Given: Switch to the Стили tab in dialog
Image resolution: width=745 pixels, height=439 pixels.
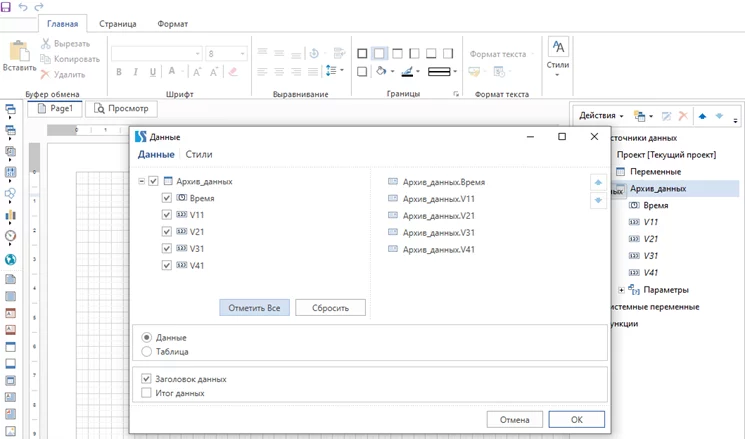Looking at the screenshot, I should pos(199,155).
